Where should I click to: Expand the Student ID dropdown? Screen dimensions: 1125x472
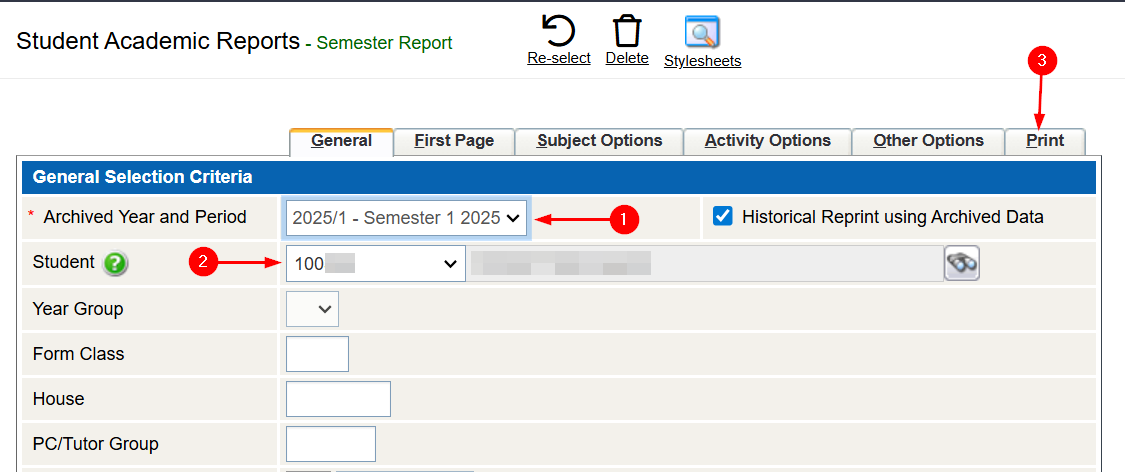pyautogui.click(x=375, y=264)
